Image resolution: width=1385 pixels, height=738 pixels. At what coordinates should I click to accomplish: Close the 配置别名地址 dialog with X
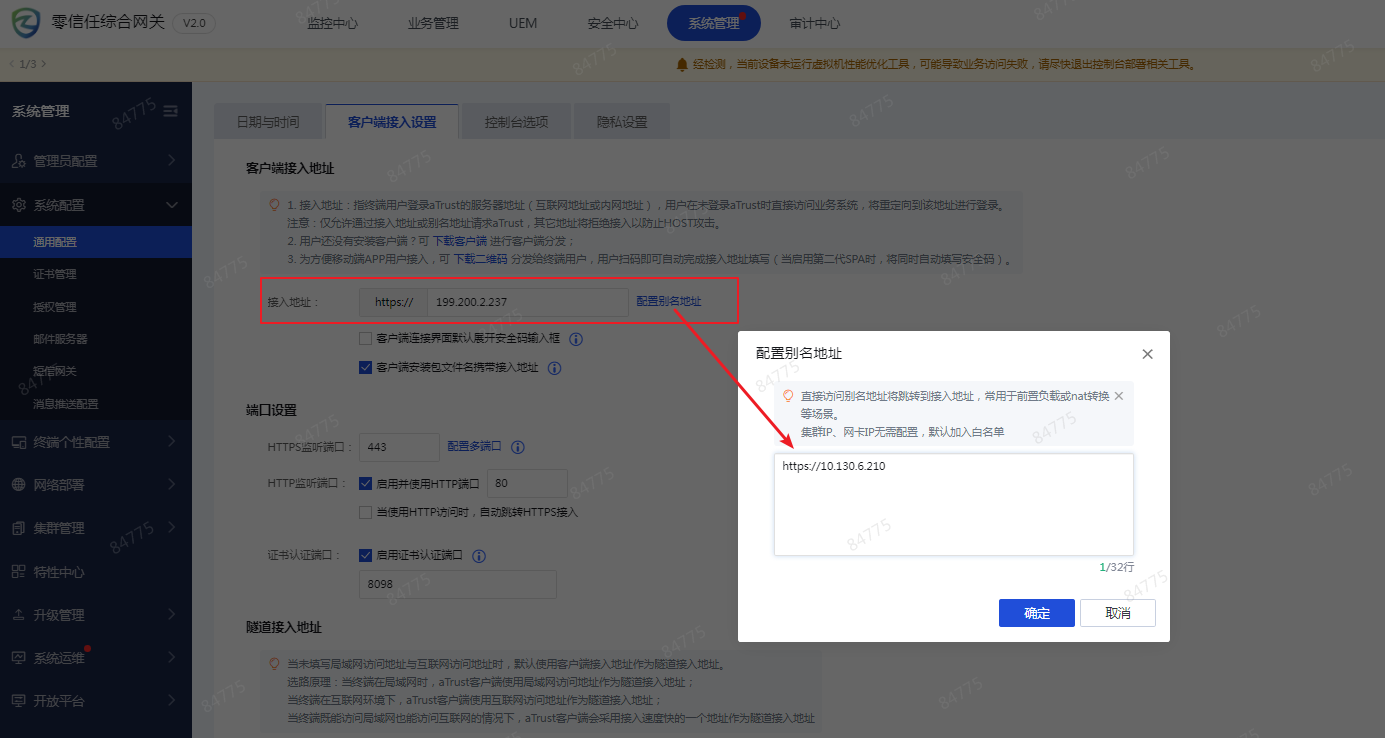[x=1147, y=354]
